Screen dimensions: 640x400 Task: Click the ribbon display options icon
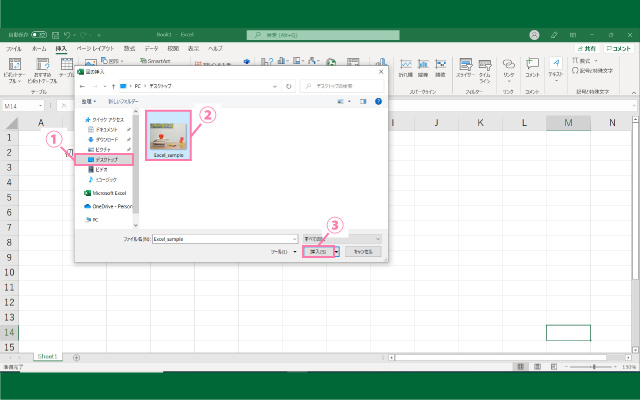[573, 35]
